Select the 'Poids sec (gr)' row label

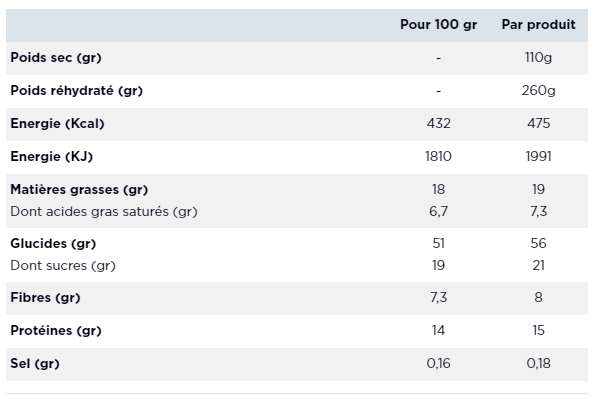56,58
